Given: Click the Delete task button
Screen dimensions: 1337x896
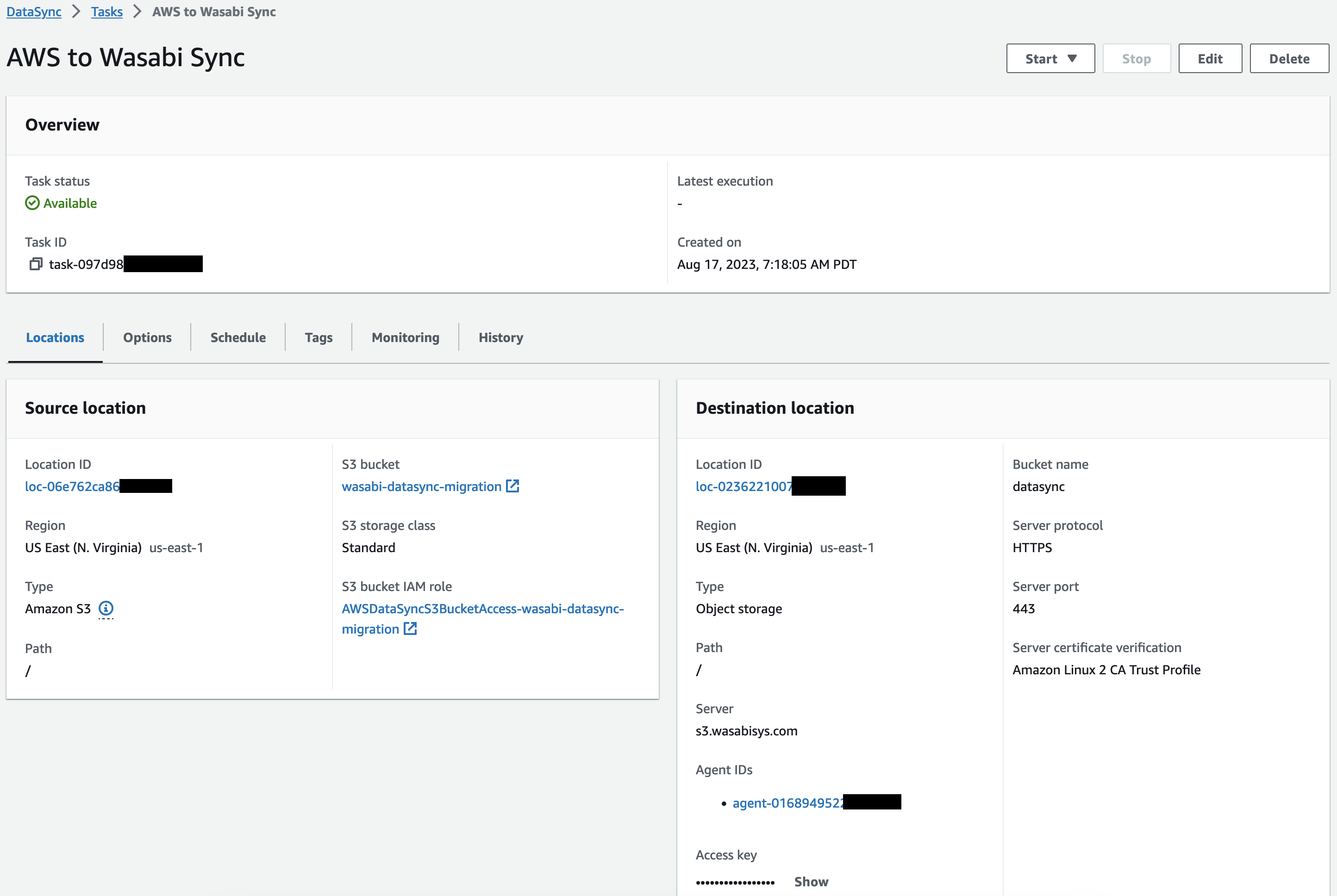Looking at the screenshot, I should pos(1289,58).
